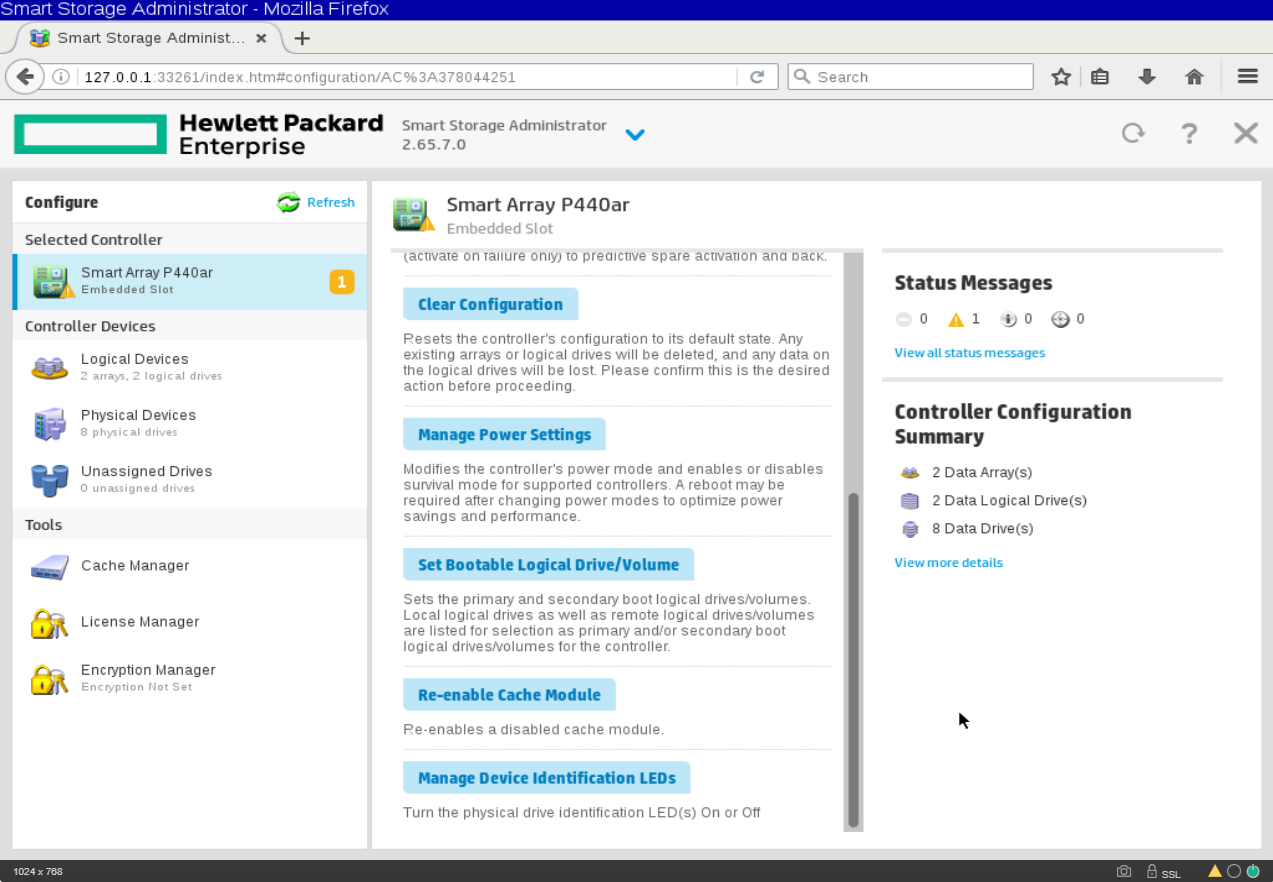Click Manage Device Identification LEDs button
The image size is (1273, 882).
point(546,777)
